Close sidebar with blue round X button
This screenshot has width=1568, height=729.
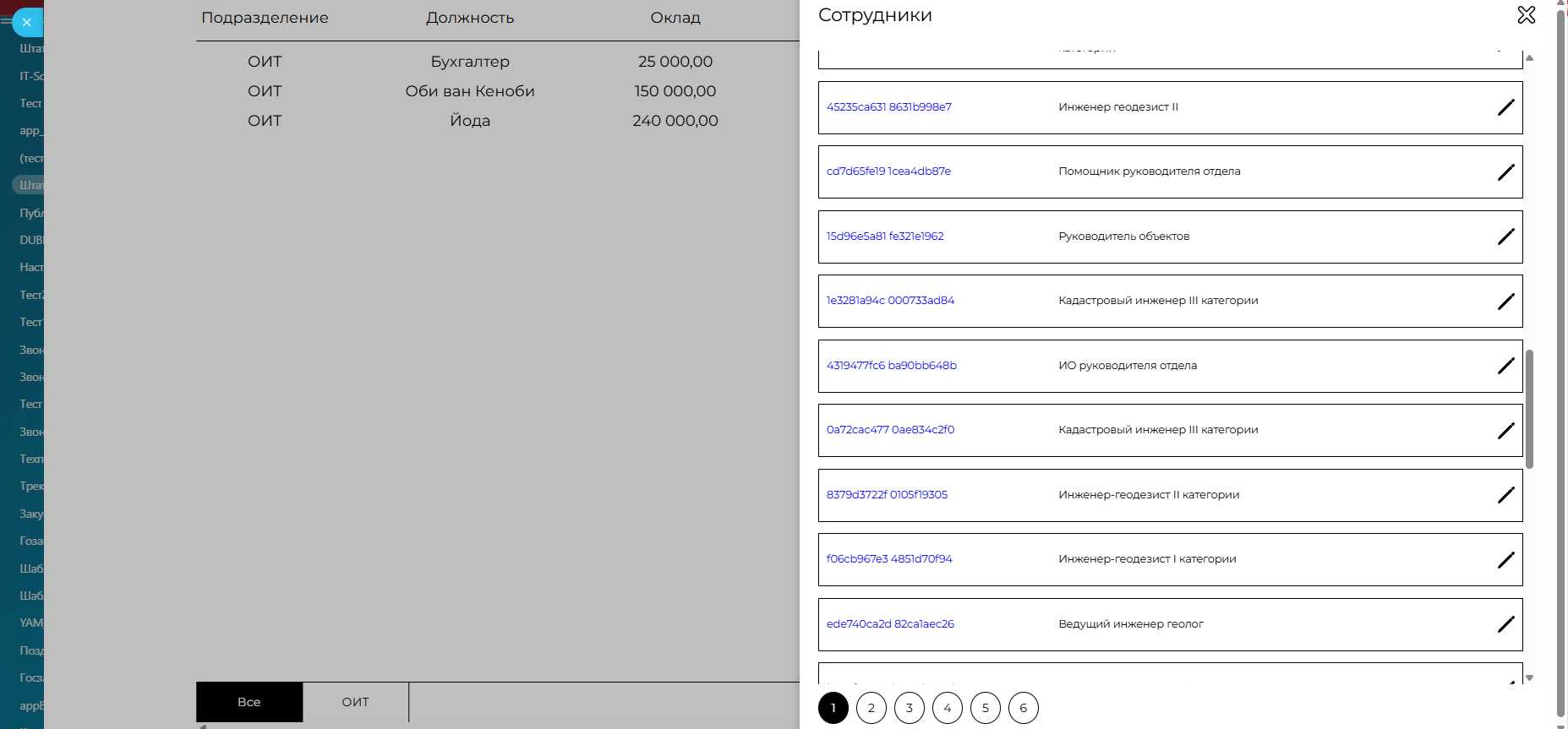coord(27,23)
